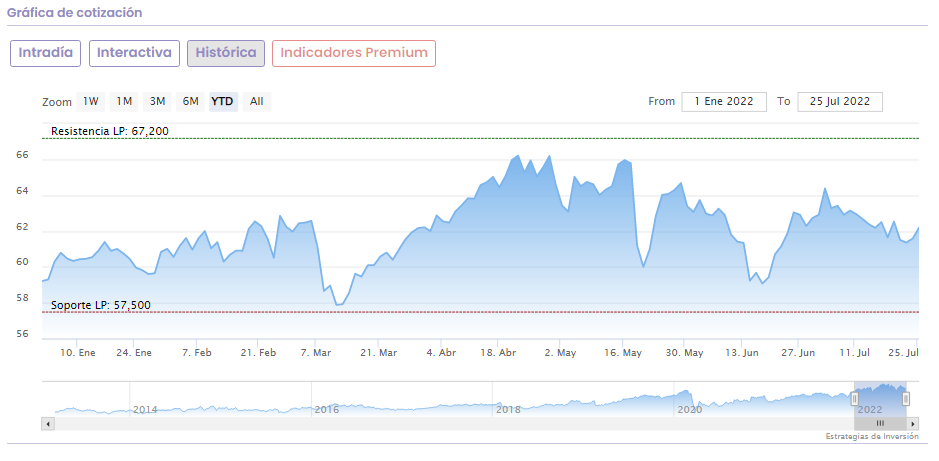Click the navigator scrollbar left arrow
Image resolution: width=939 pixels, height=461 pixels.
click(x=47, y=424)
